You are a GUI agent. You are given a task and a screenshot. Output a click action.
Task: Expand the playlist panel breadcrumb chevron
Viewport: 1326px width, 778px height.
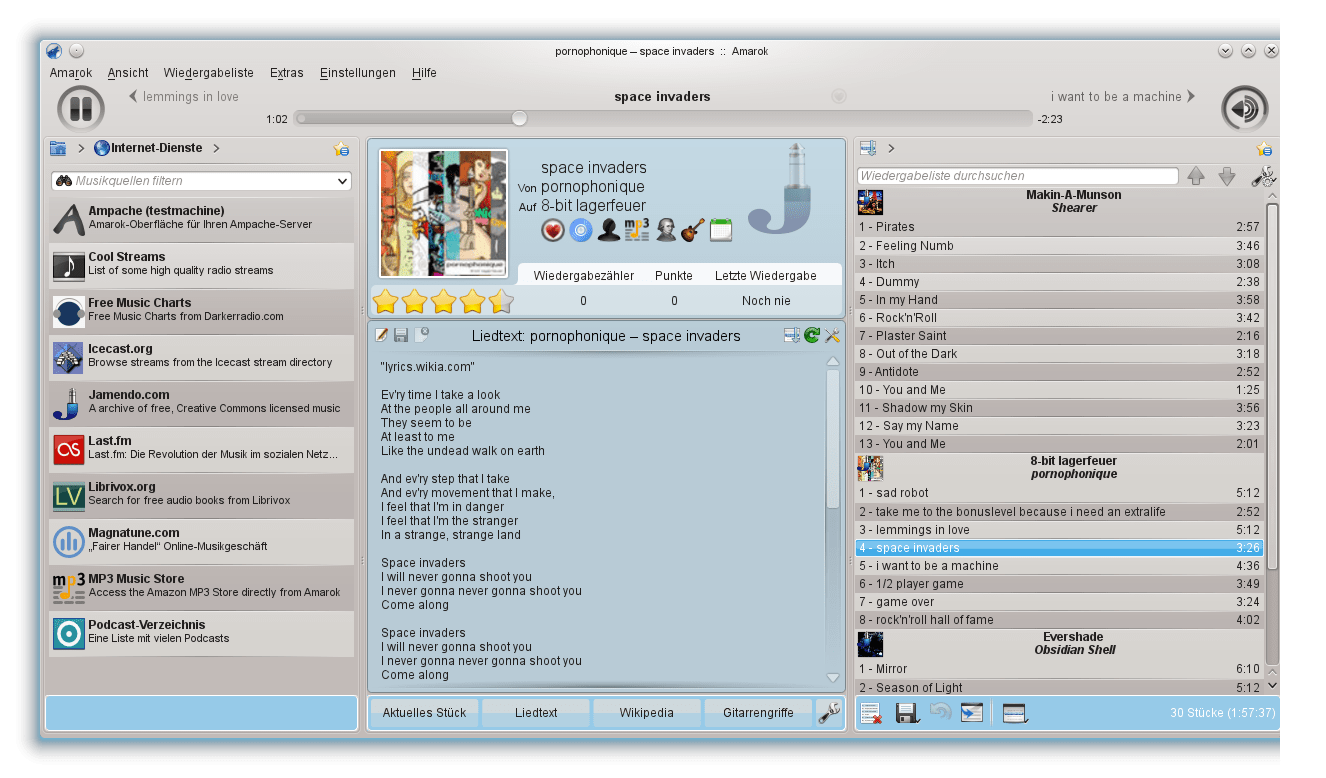[x=890, y=149]
